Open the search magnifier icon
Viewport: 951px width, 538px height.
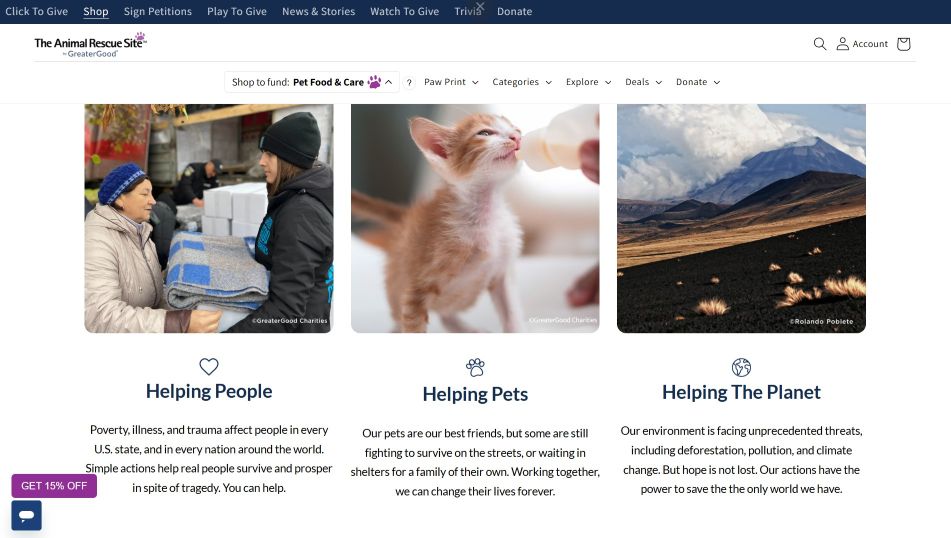tap(819, 44)
